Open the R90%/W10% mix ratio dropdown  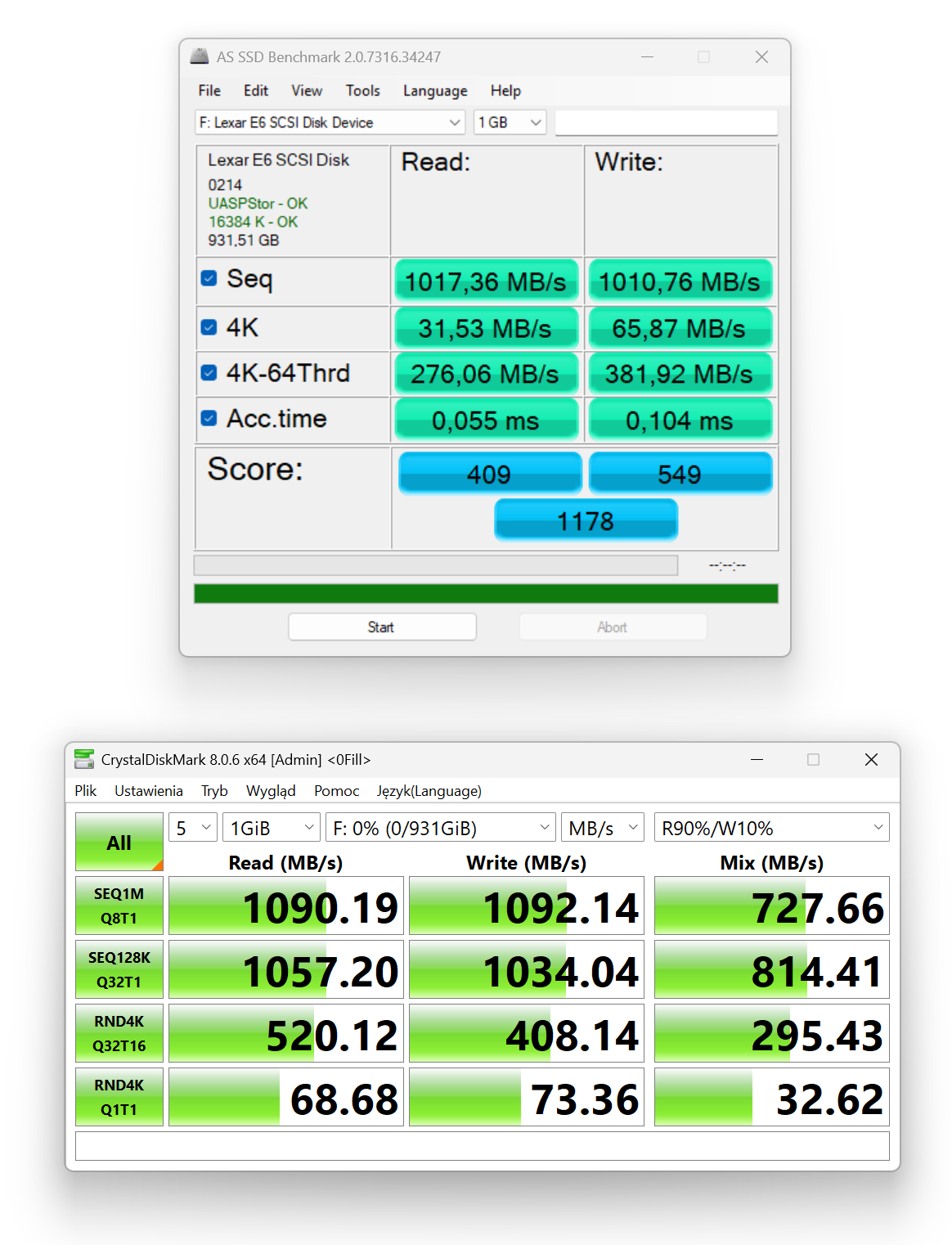pyautogui.click(x=771, y=828)
